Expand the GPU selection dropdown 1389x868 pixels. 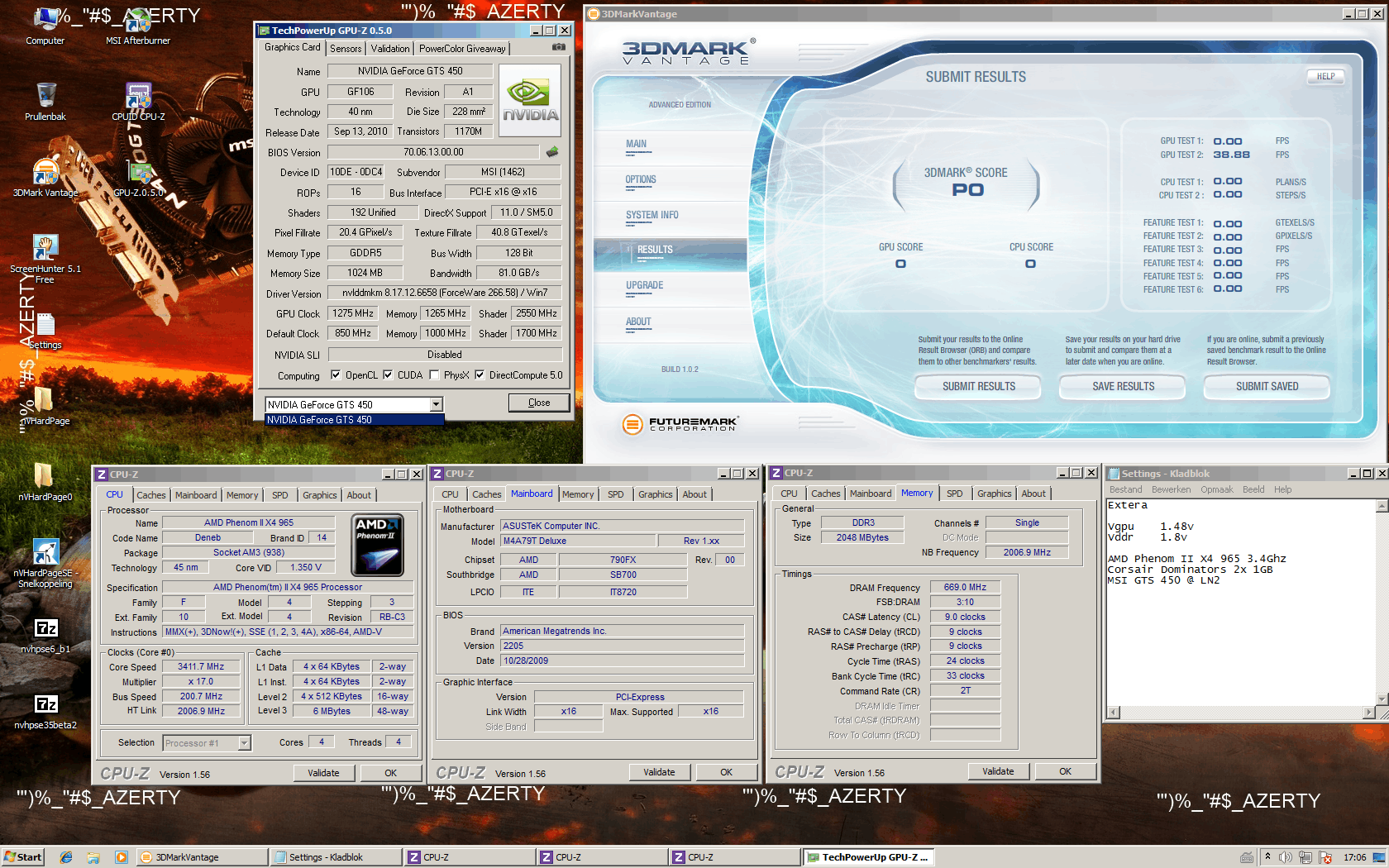click(x=436, y=405)
